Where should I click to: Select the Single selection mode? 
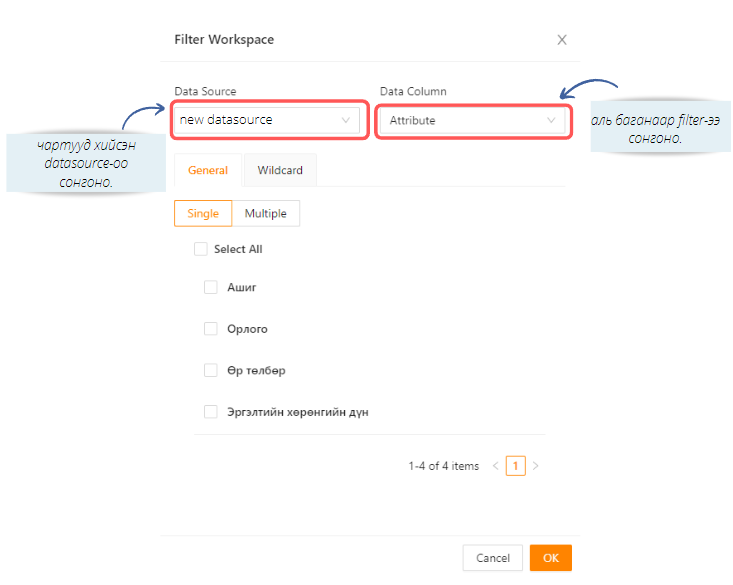pos(203,213)
